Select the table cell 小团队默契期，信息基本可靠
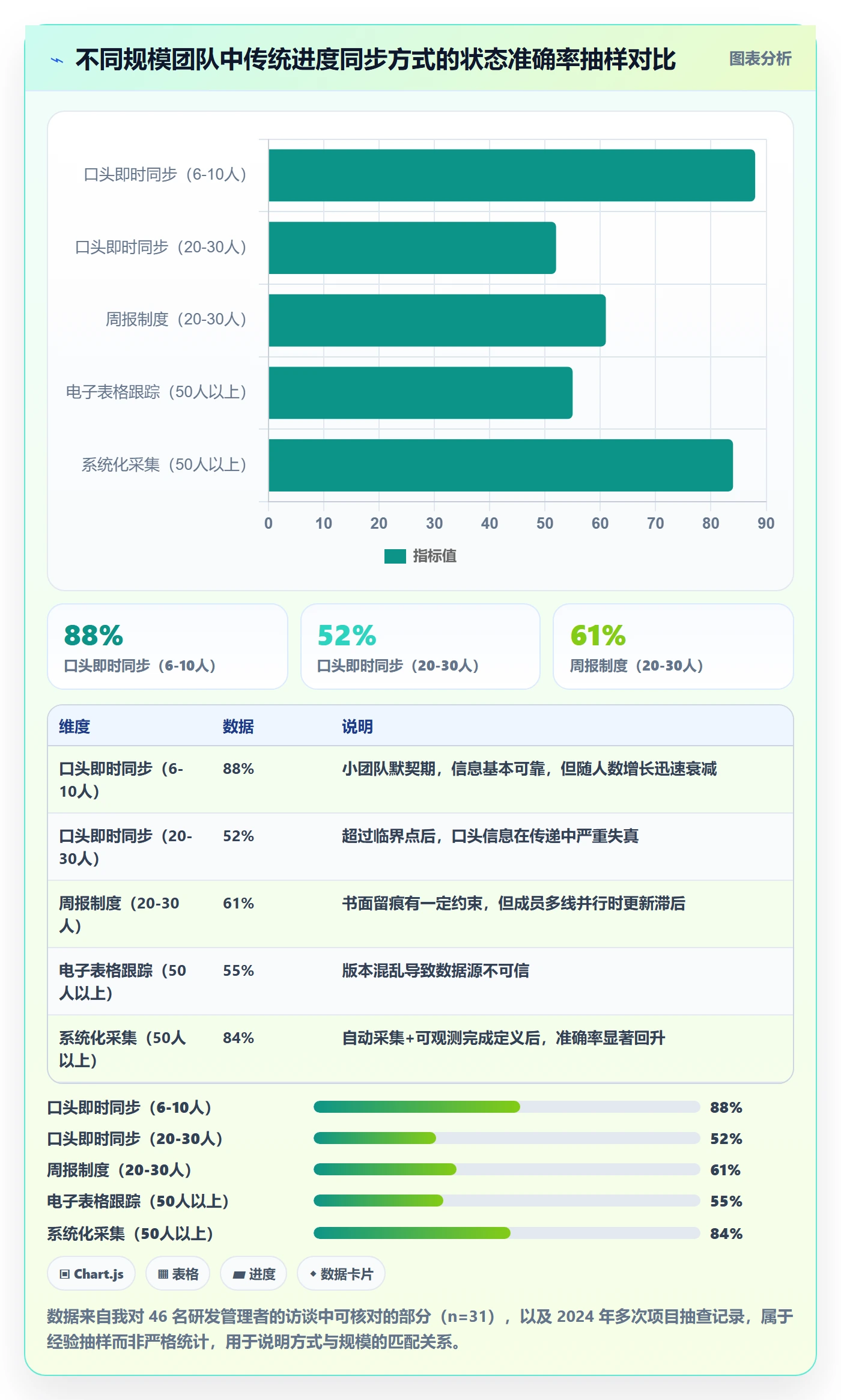This screenshot has width=841, height=1400. (529, 769)
